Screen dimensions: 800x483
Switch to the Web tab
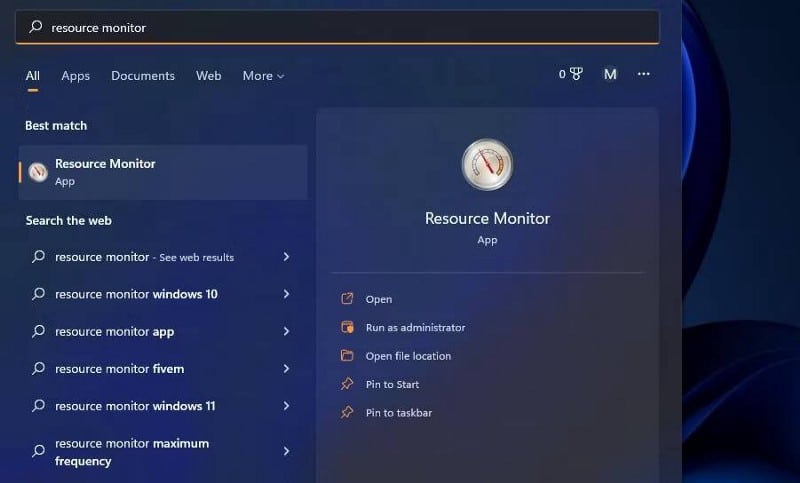coord(209,75)
